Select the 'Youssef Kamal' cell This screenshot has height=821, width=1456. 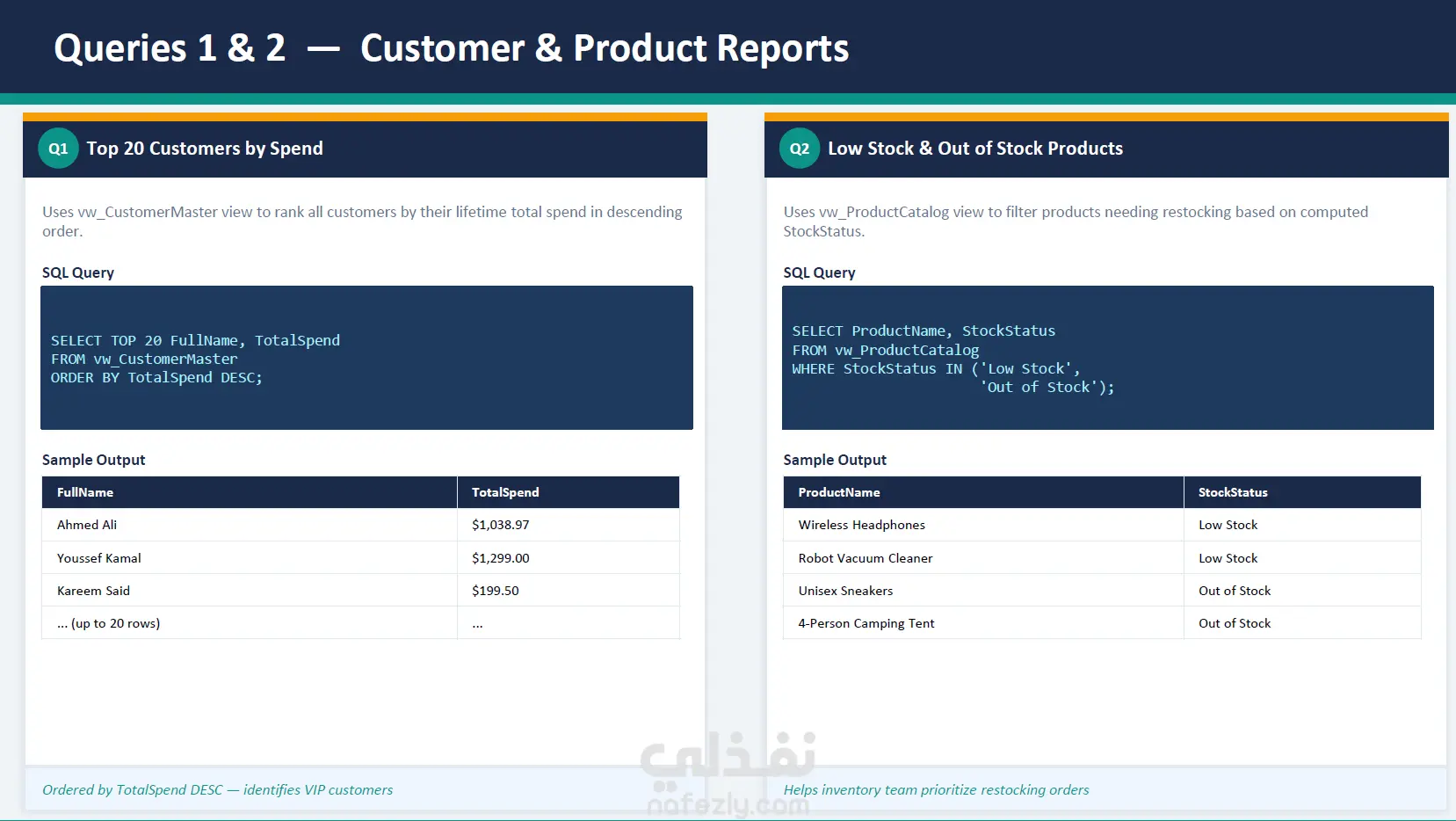click(250, 558)
